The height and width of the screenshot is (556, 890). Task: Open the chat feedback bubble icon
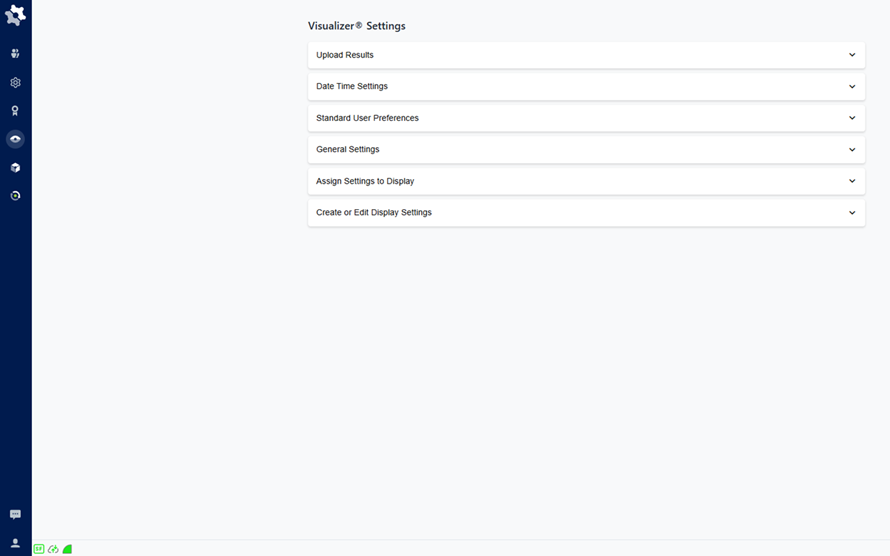tap(15, 514)
